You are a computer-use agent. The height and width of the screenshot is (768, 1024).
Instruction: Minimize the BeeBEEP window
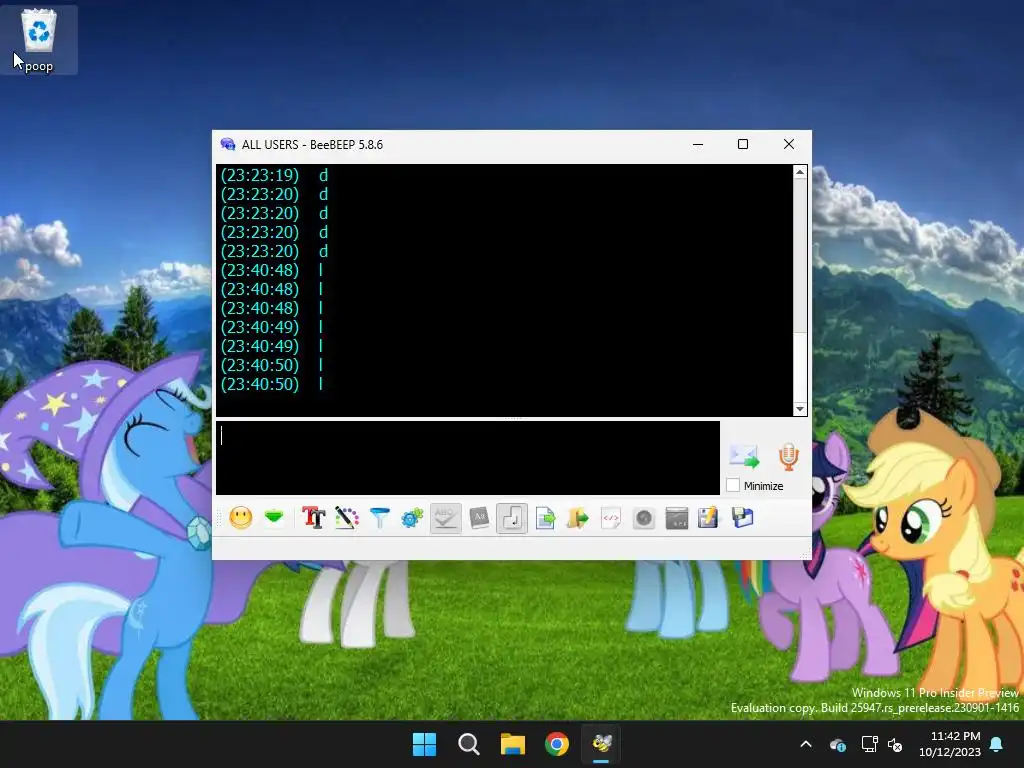click(698, 144)
